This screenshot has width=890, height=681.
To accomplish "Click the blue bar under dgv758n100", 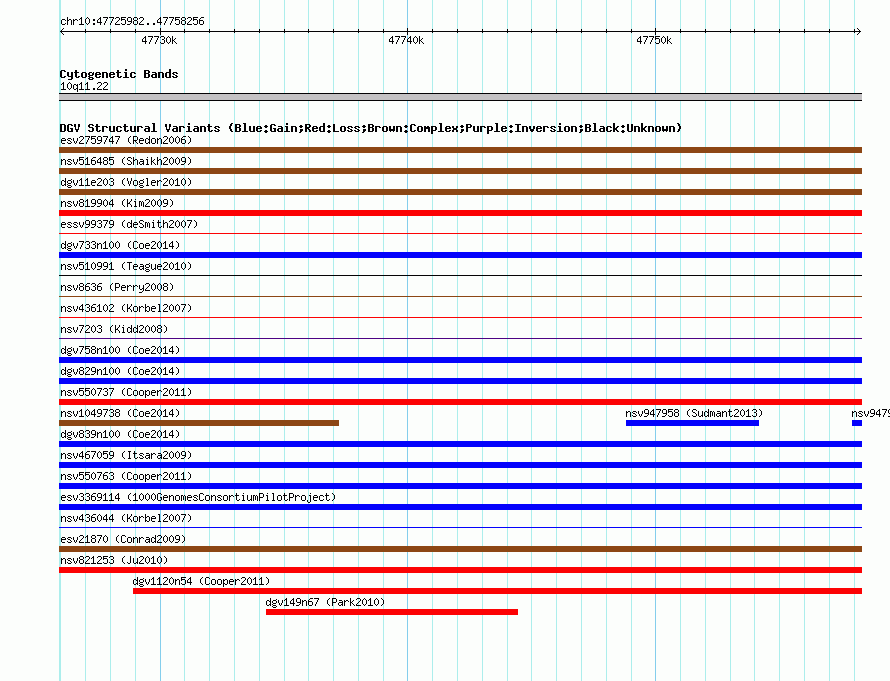I will click(x=460, y=360).
